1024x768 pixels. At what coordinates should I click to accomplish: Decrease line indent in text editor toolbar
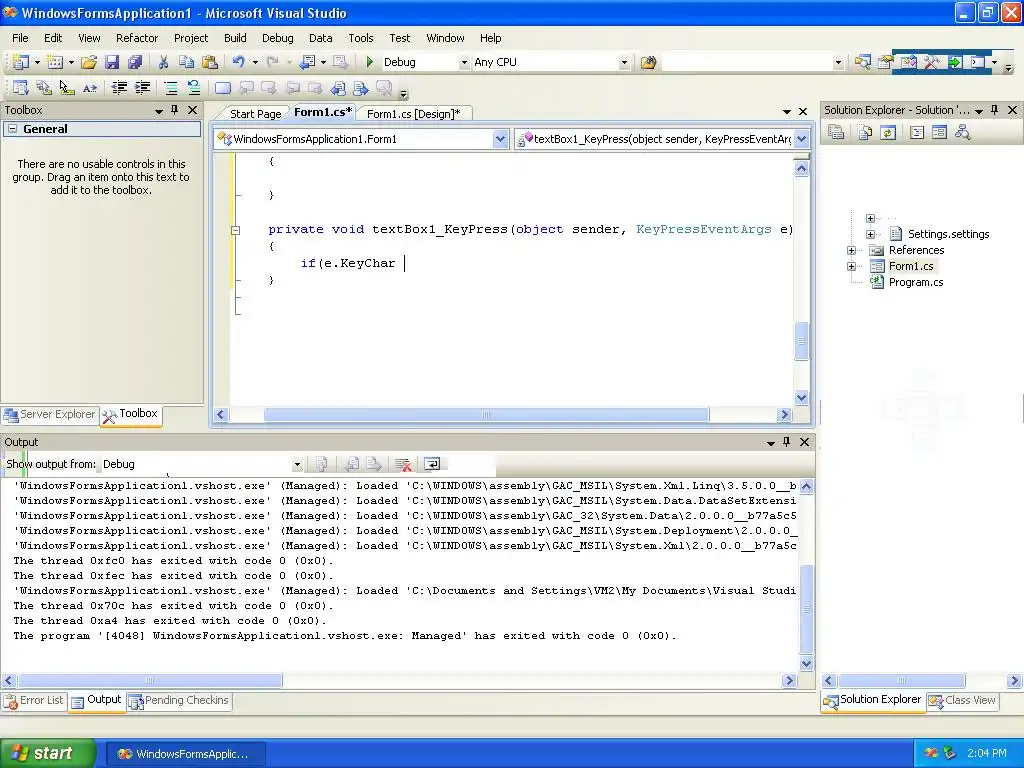coord(119,88)
